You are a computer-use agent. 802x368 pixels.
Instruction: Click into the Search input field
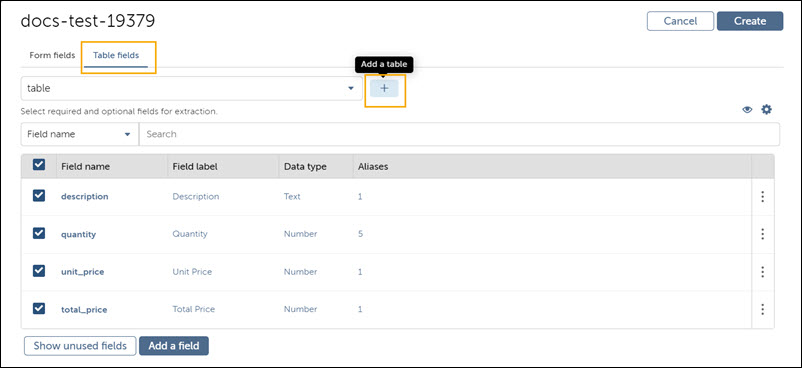pos(459,134)
